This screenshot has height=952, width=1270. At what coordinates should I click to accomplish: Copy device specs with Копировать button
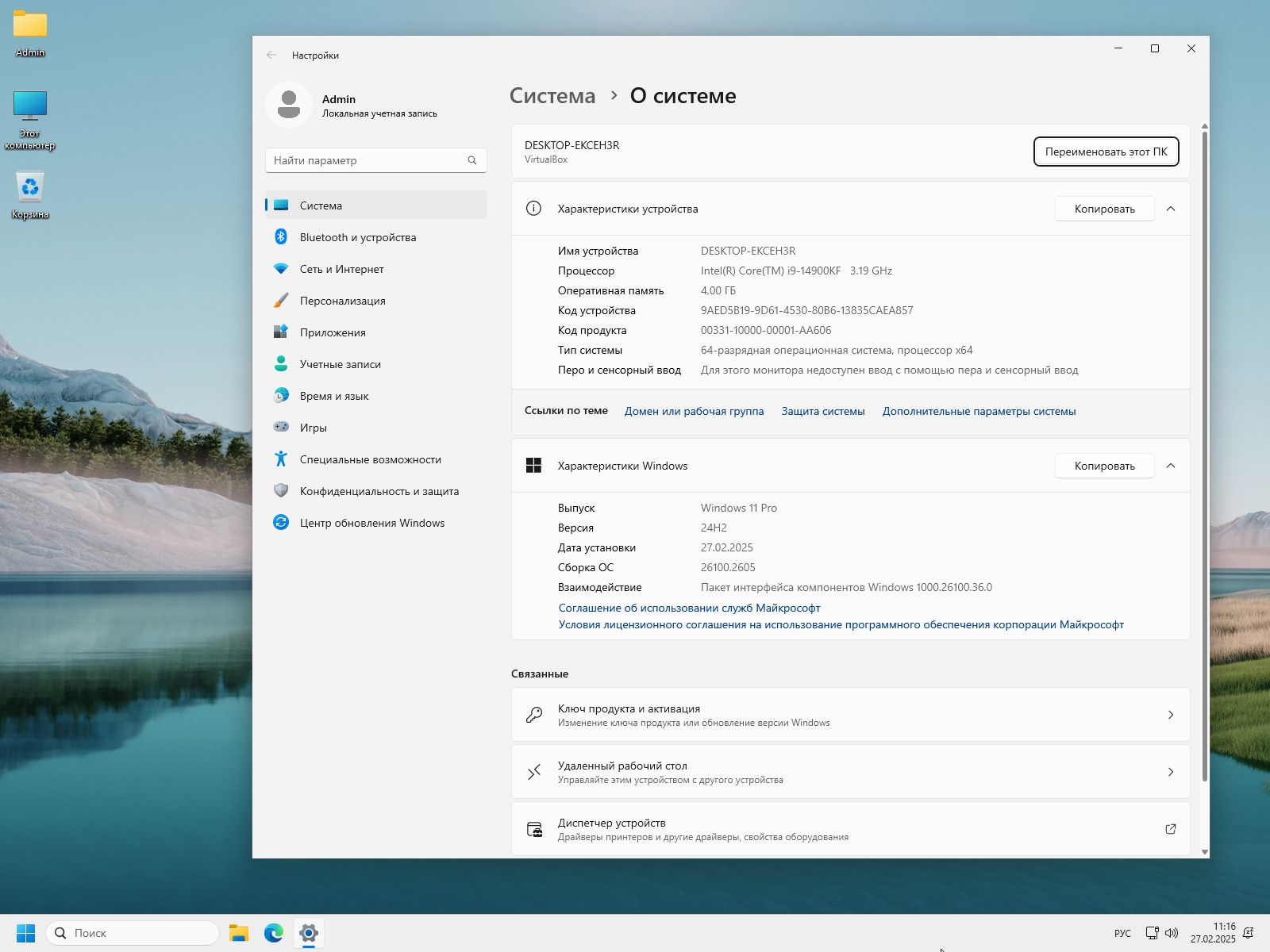point(1104,209)
